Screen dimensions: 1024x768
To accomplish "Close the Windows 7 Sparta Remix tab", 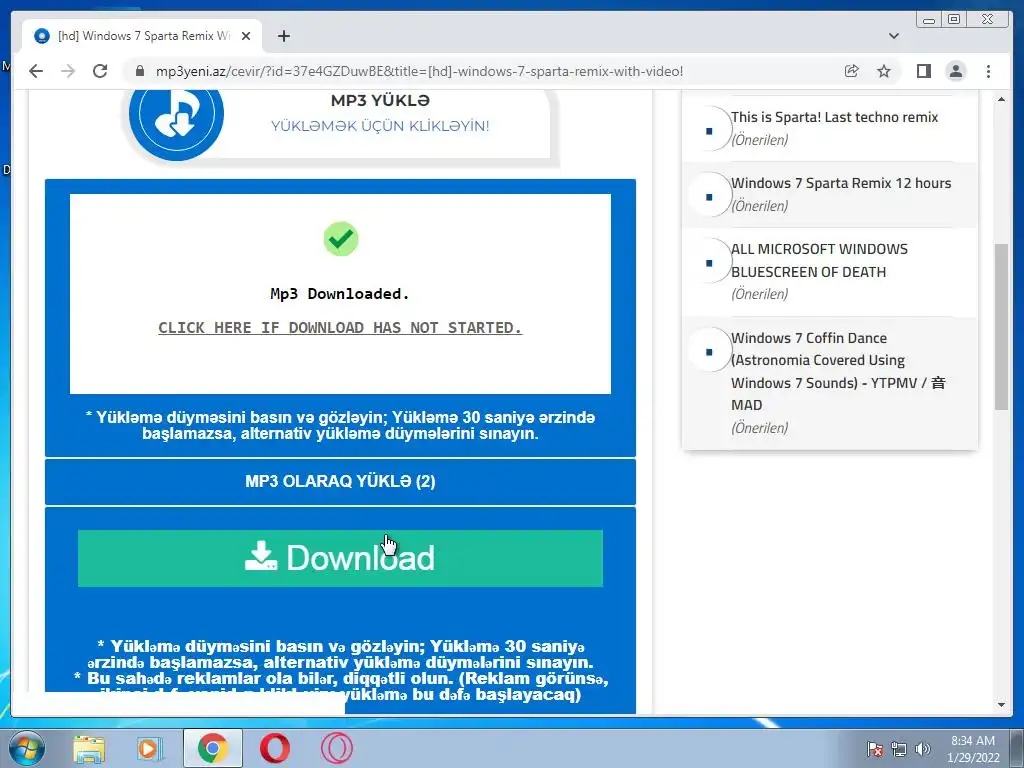I will point(246,36).
